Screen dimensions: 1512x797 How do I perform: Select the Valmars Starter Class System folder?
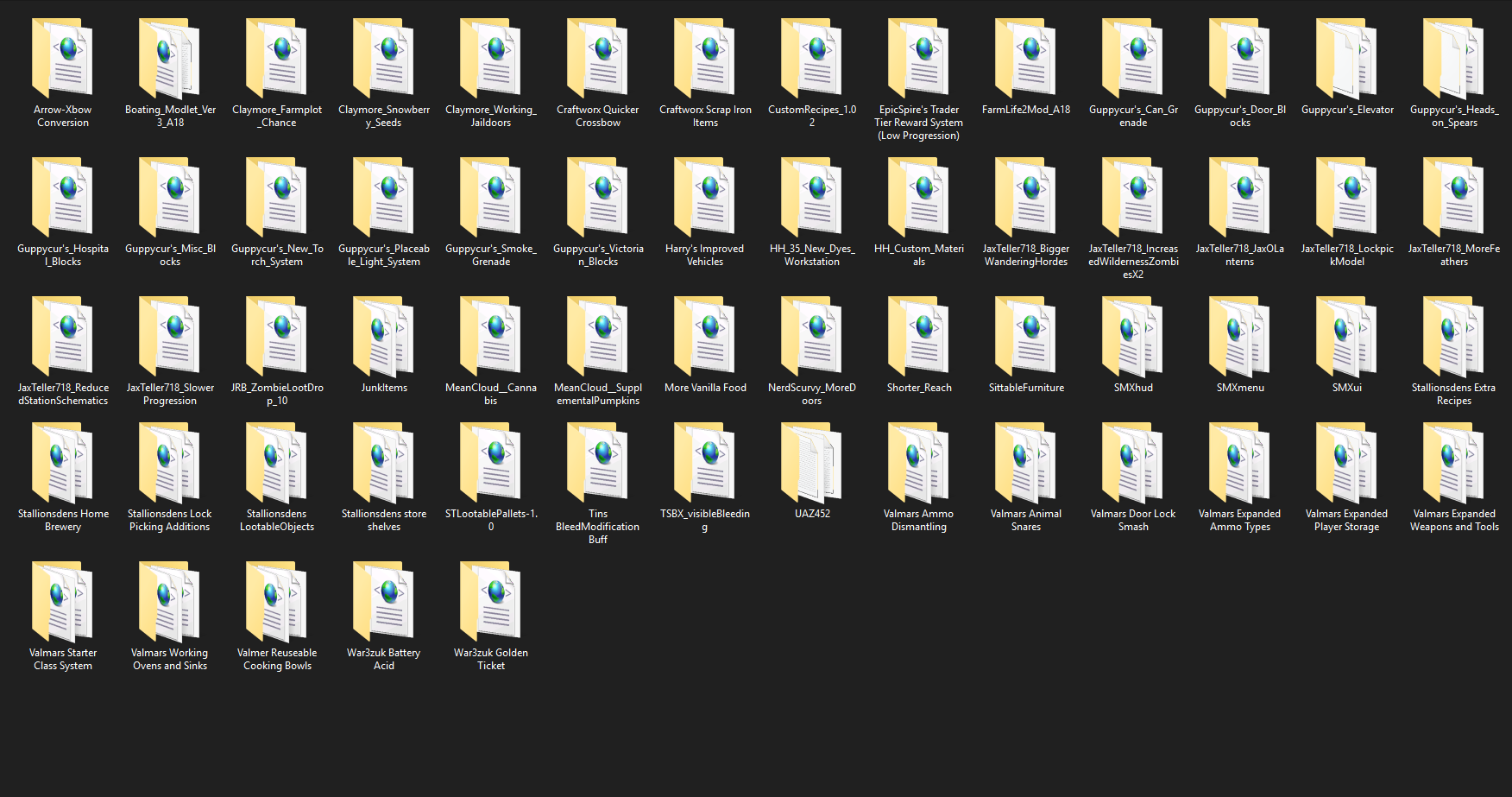63,602
